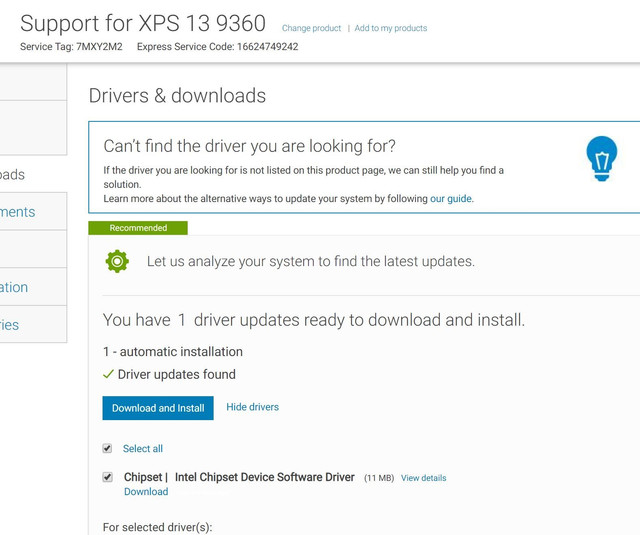
Task: Toggle the Select all checkbox
Action: 107,448
